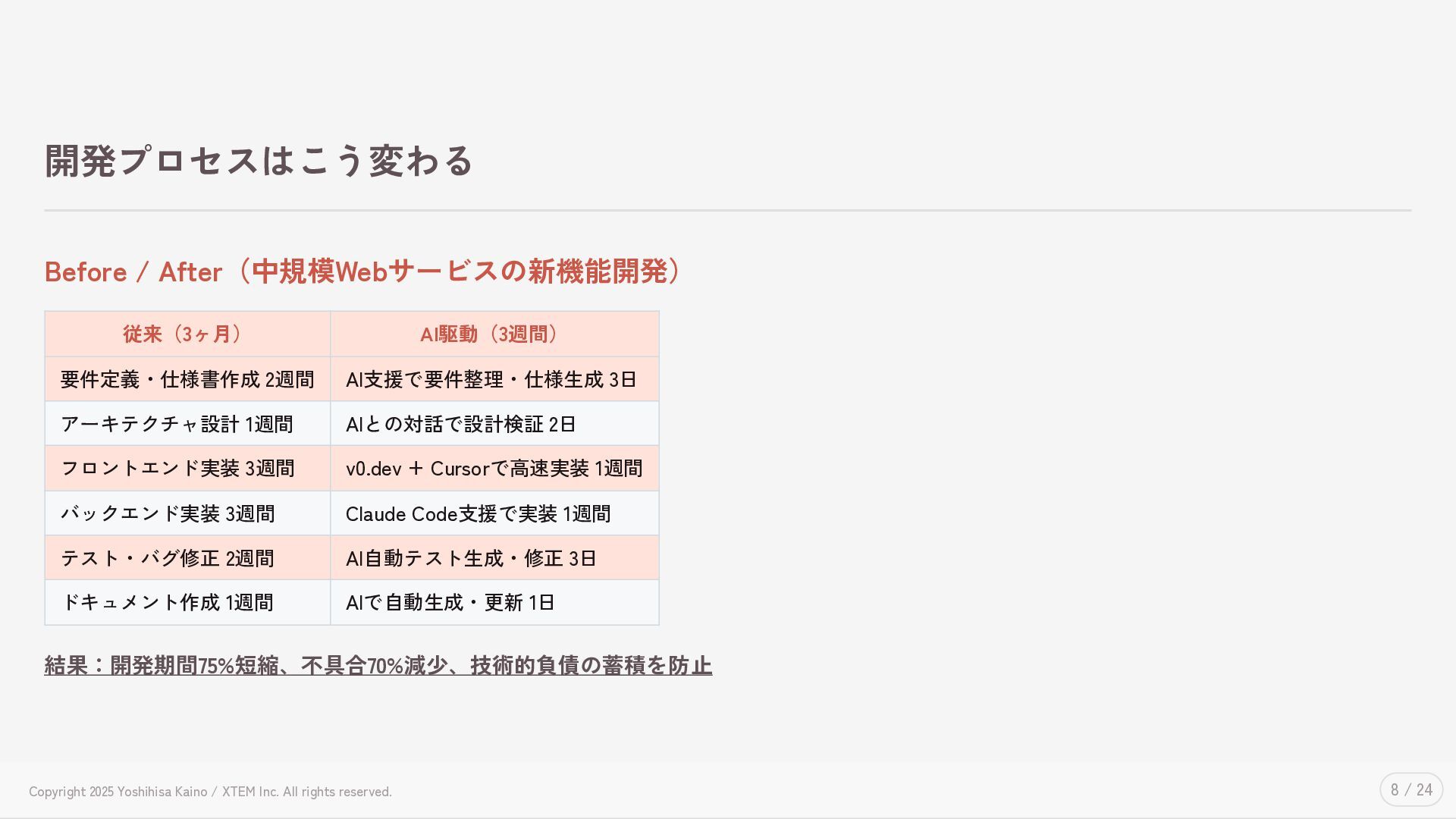Click the copyright footer text
This screenshot has width=1456, height=819.
pyautogui.click(x=210, y=792)
